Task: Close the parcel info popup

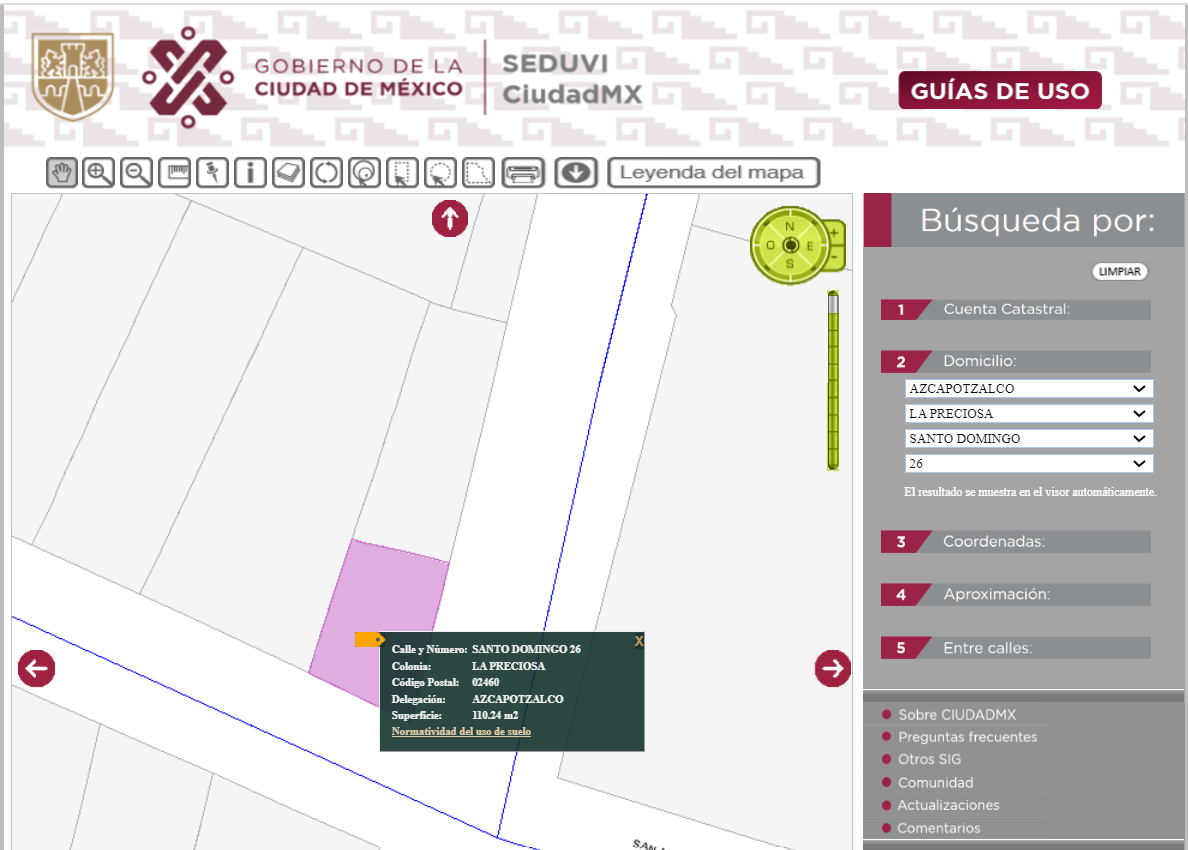Action: 639,642
